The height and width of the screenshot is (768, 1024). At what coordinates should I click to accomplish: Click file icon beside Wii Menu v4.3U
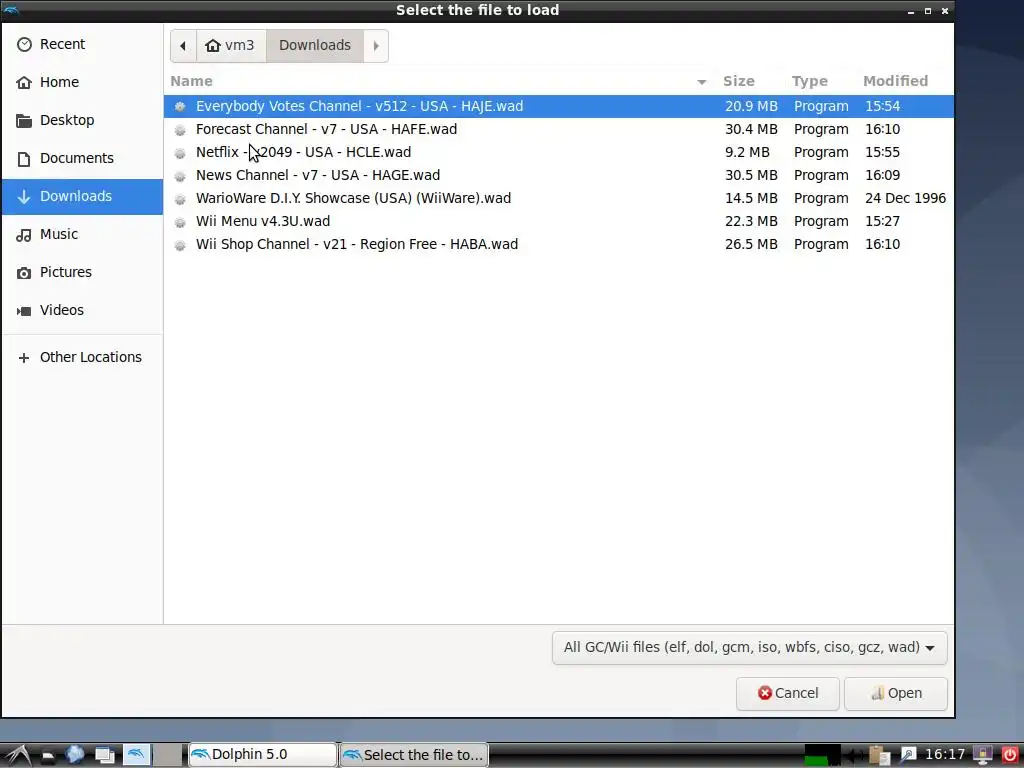pyautogui.click(x=180, y=222)
